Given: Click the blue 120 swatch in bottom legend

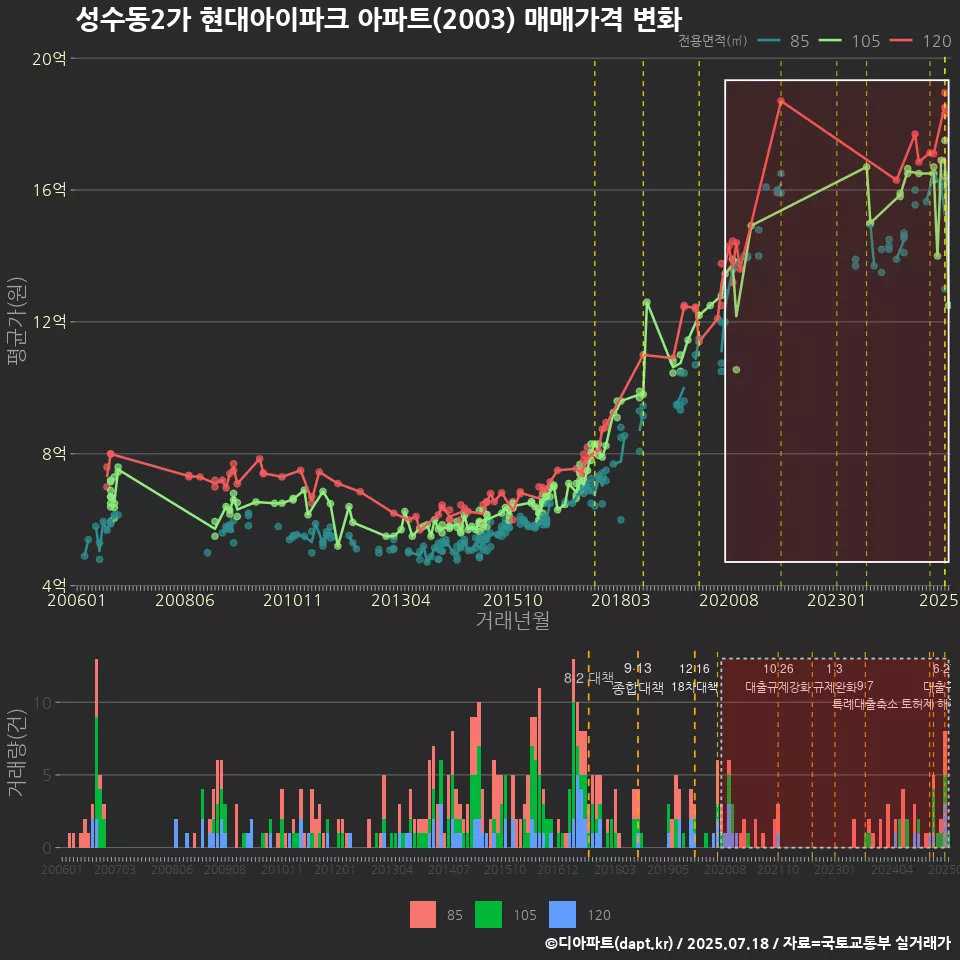Looking at the screenshot, I should (562, 915).
